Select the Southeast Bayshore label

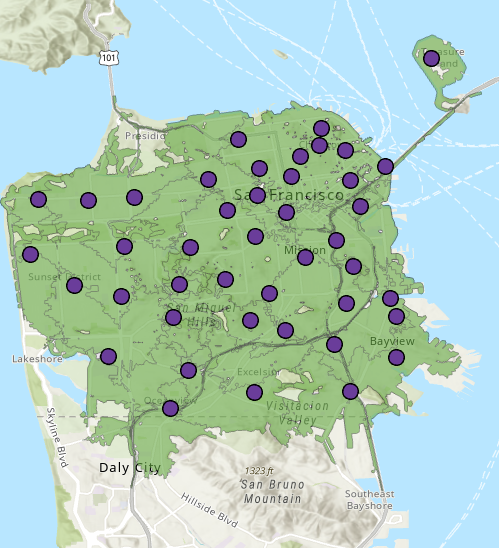pyautogui.click(x=369, y=500)
